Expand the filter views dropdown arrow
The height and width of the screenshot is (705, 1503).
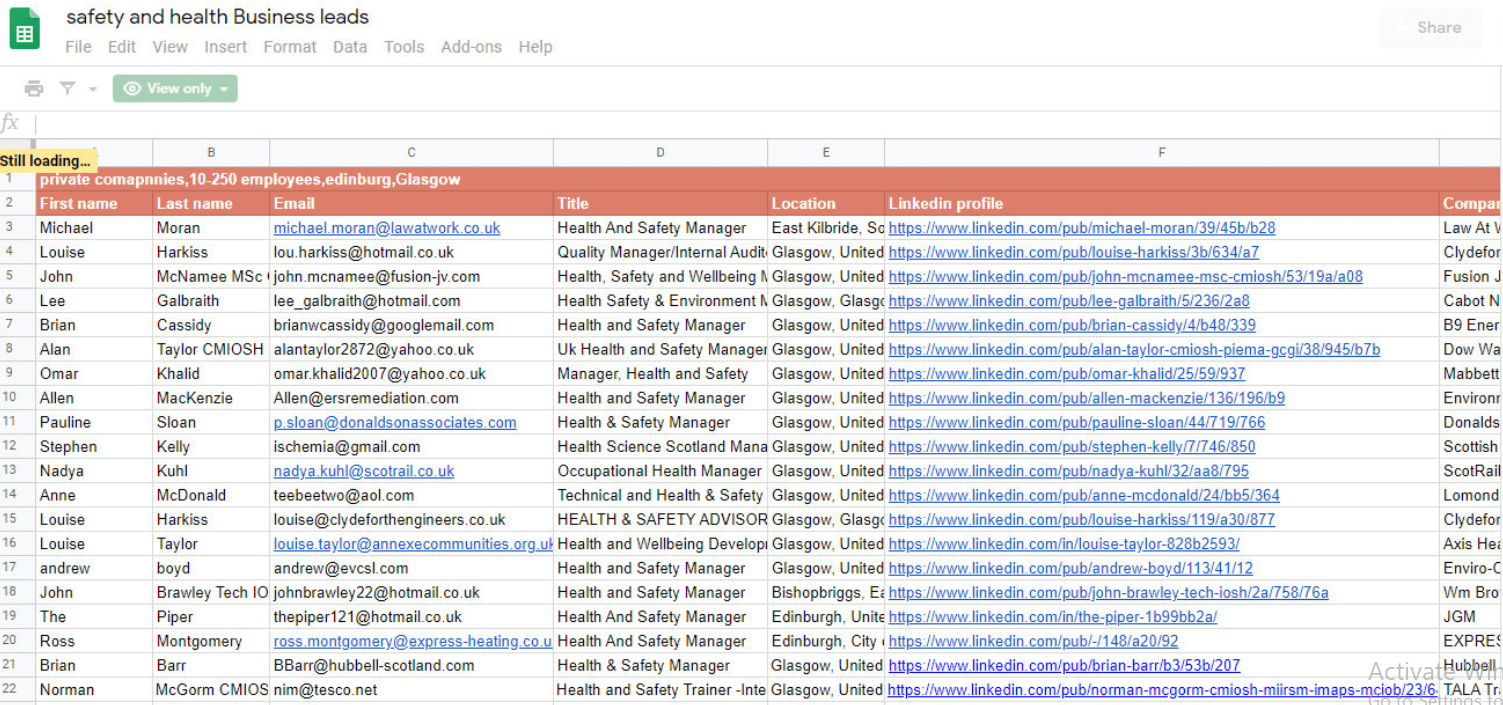point(93,89)
